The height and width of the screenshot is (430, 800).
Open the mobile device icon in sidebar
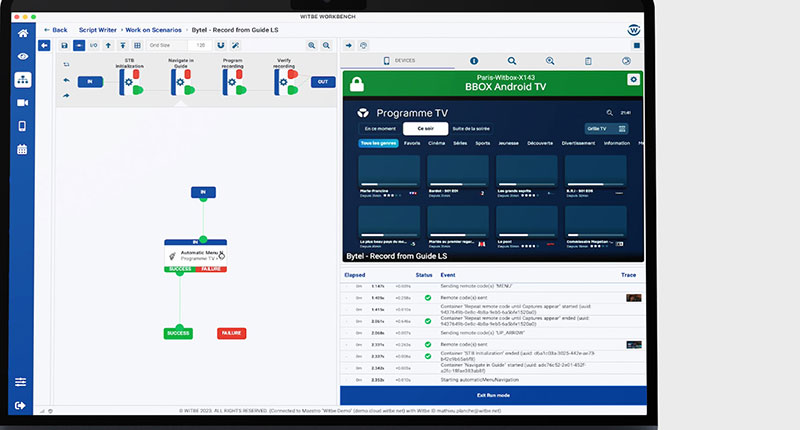22,126
